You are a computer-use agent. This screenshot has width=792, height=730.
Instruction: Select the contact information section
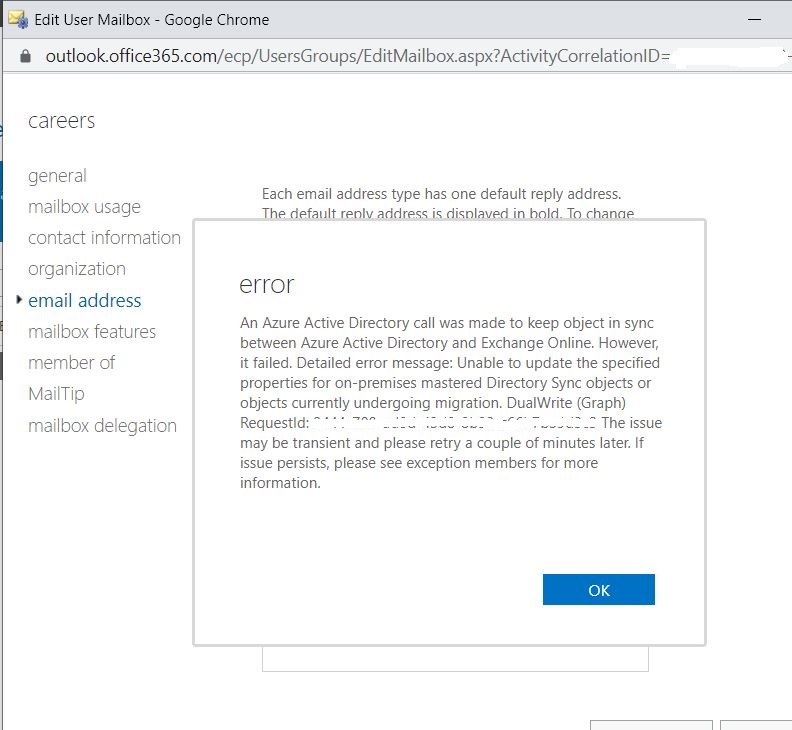point(104,238)
